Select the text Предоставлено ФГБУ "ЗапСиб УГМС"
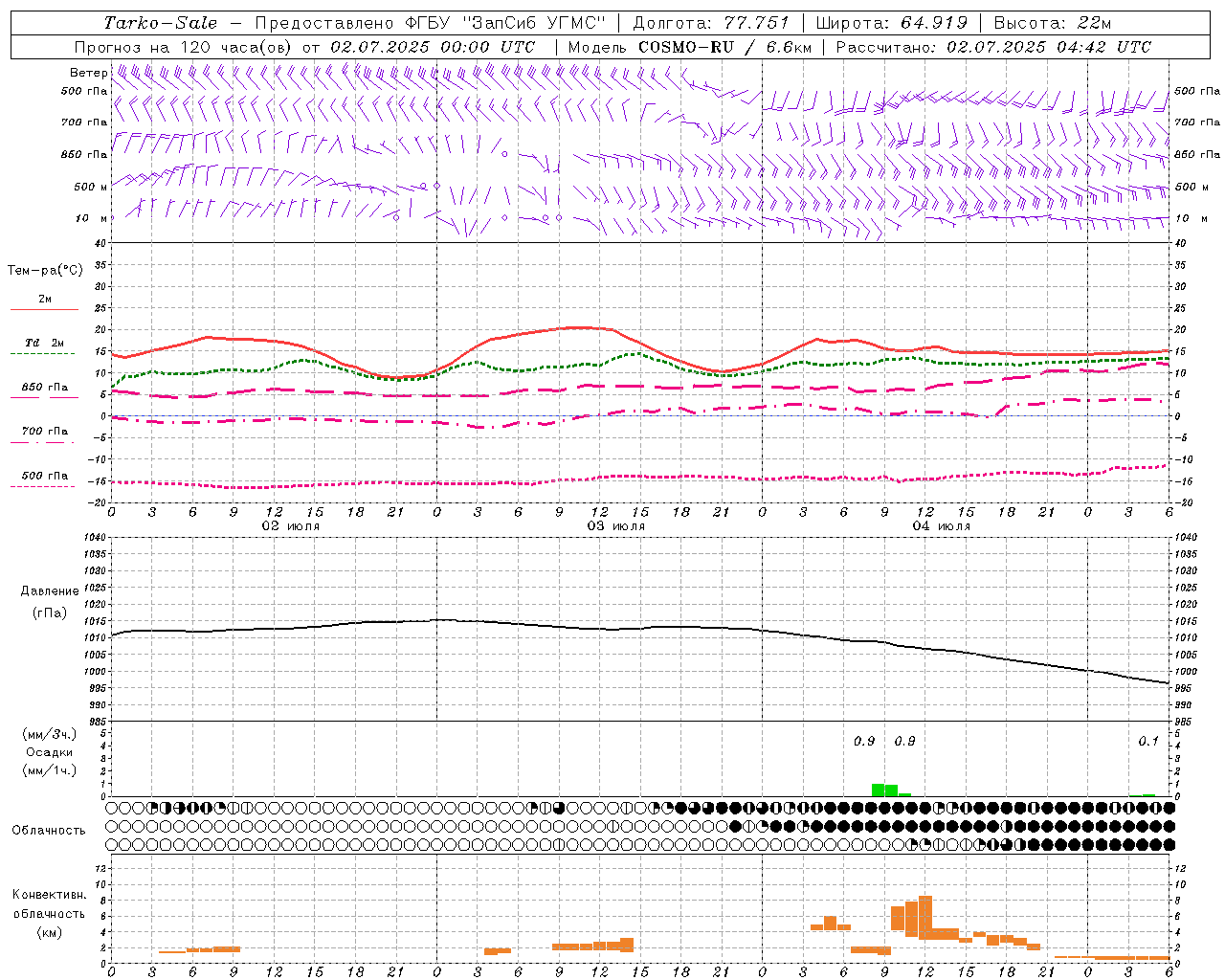The height and width of the screenshot is (980, 1225). [x=431, y=23]
